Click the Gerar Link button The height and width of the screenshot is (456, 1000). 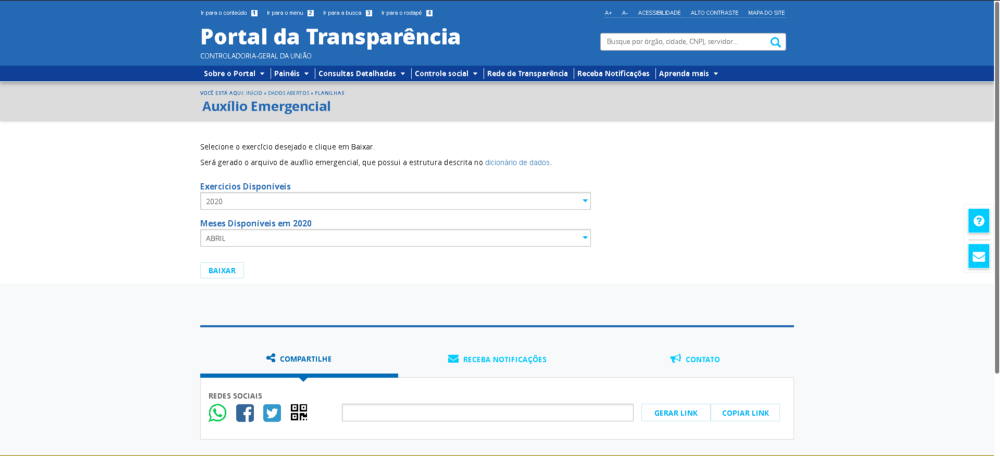pos(676,413)
